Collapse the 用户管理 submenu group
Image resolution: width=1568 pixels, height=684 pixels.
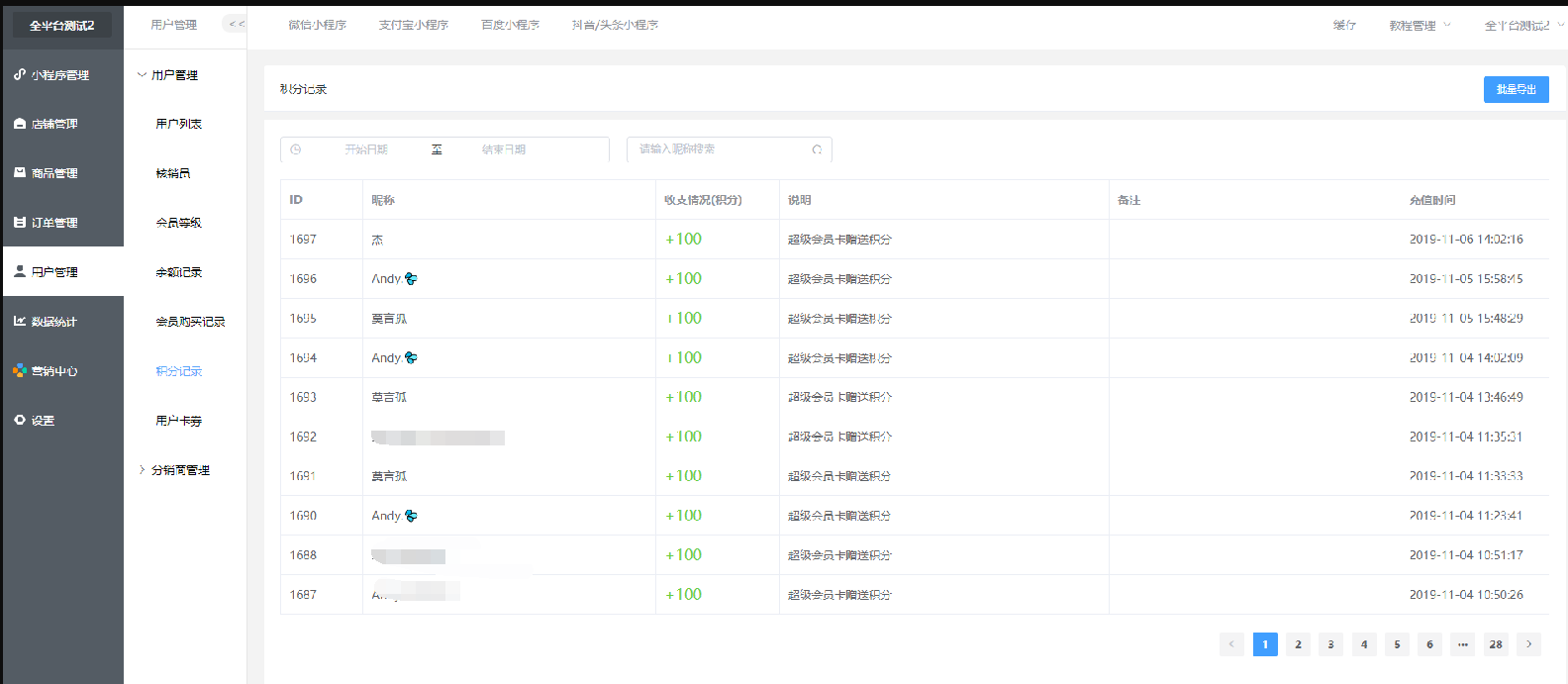(142, 74)
